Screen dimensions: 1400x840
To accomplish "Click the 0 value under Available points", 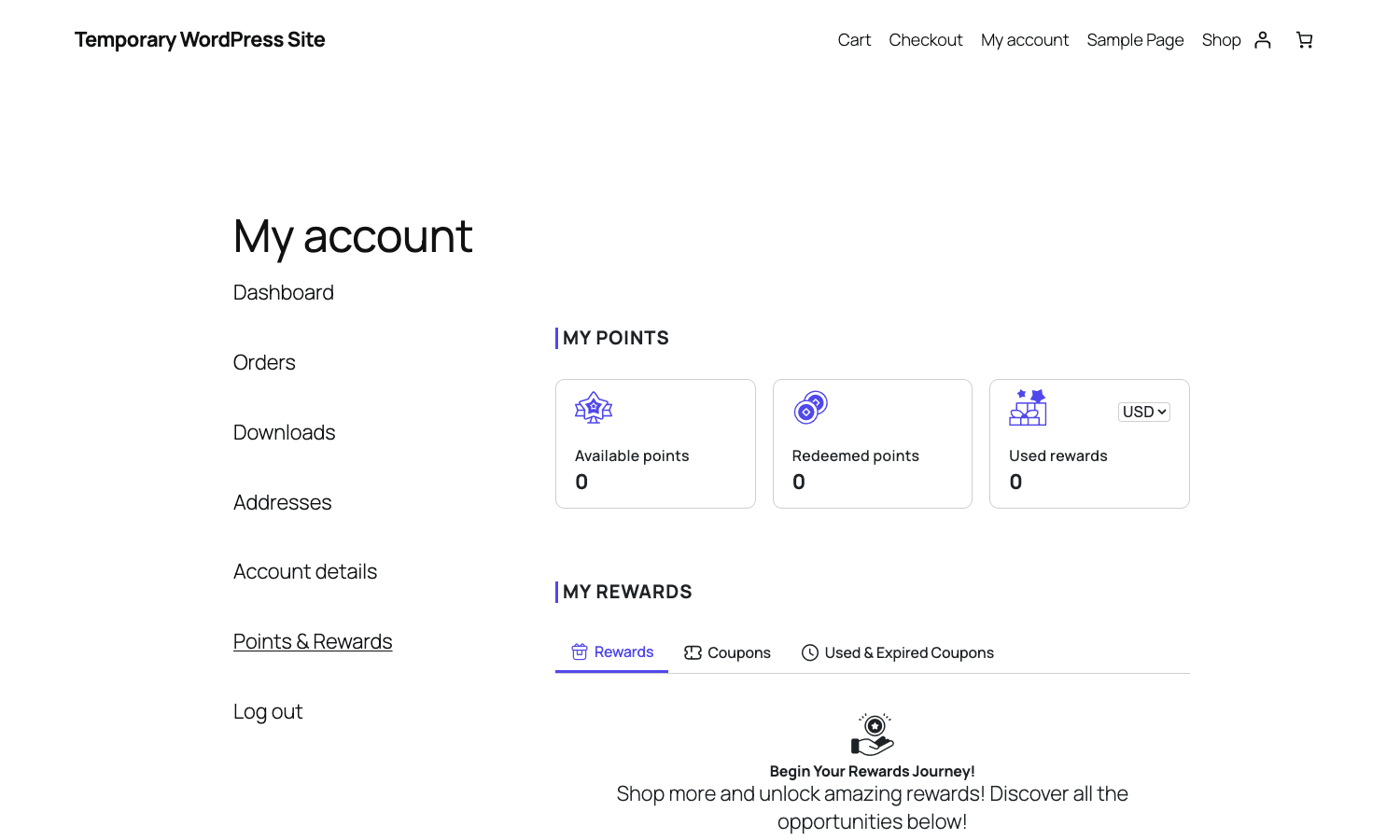I will point(581,482).
